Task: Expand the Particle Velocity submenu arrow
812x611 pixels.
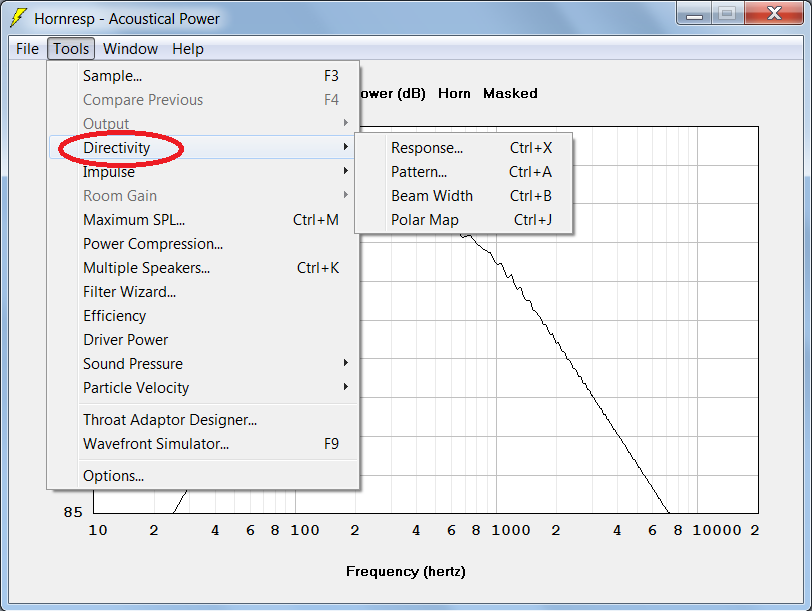Action: tap(345, 387)
